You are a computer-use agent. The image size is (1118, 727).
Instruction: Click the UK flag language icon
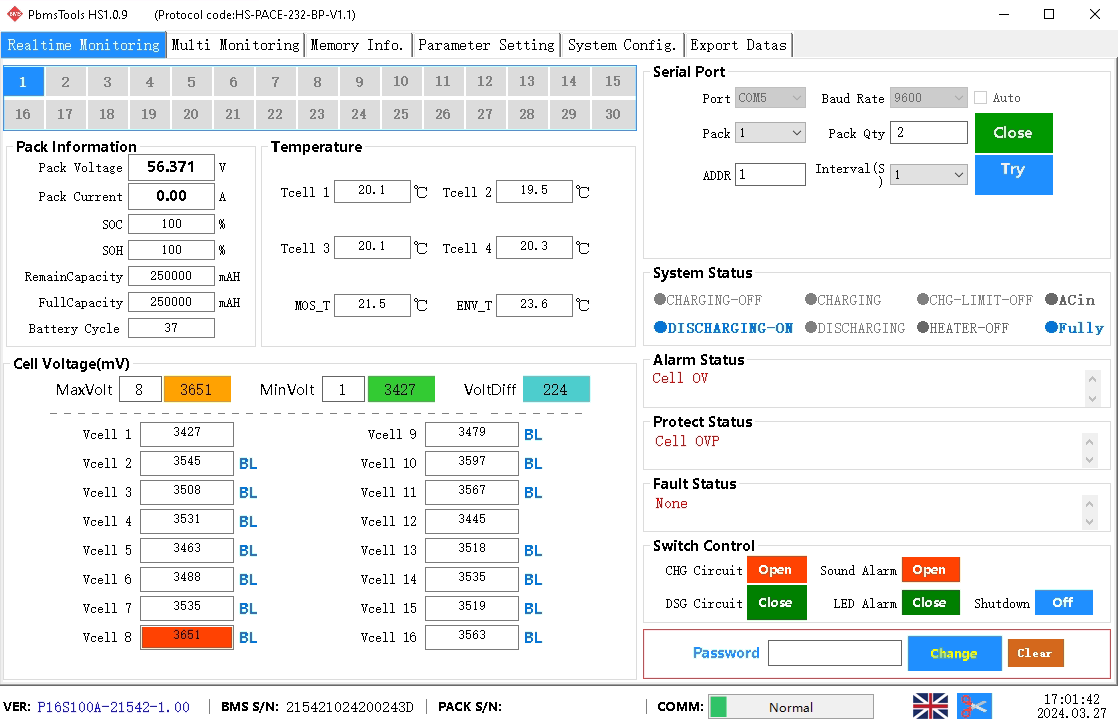coord(930,706)
